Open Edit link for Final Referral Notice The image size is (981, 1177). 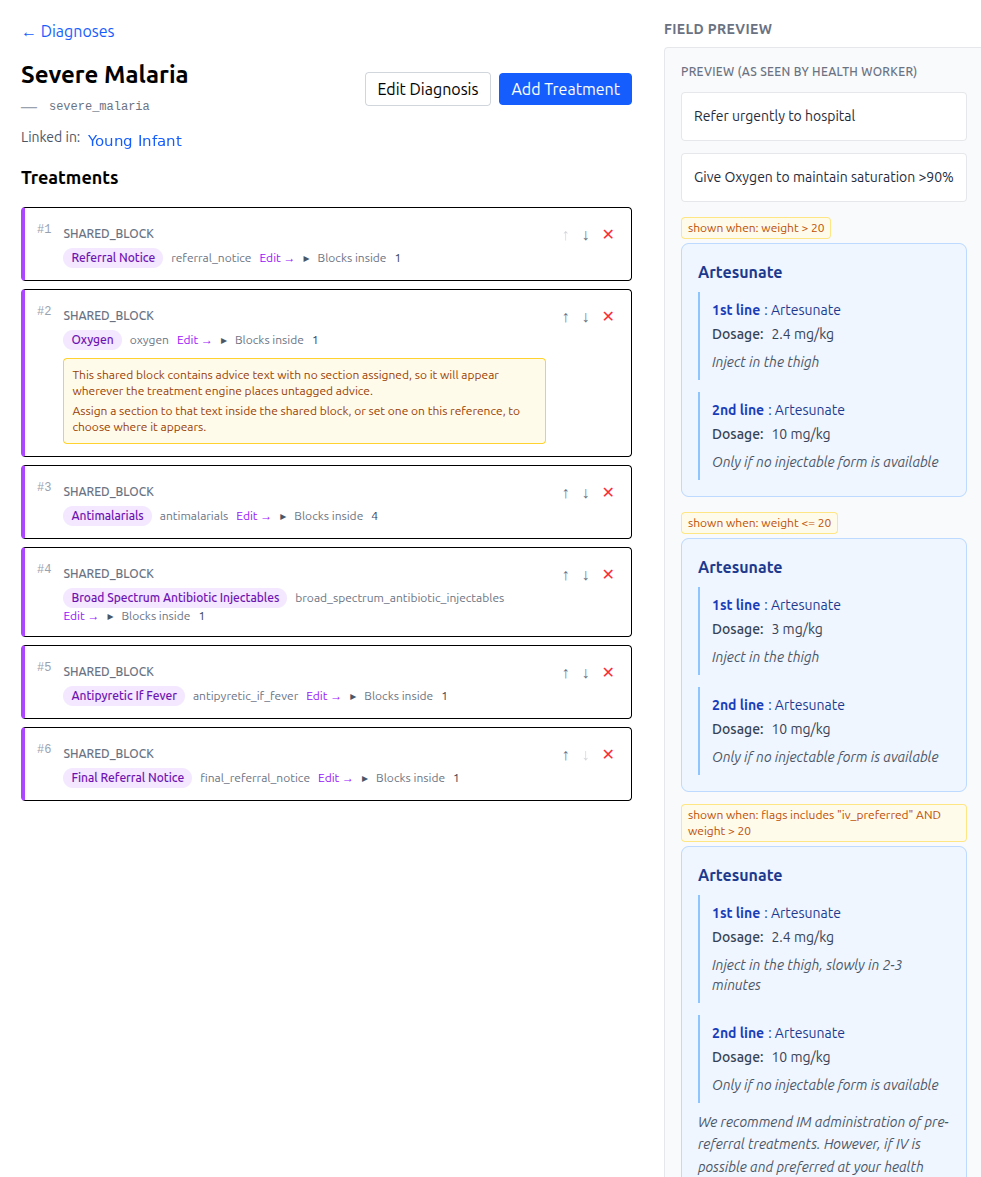point(335,778)
